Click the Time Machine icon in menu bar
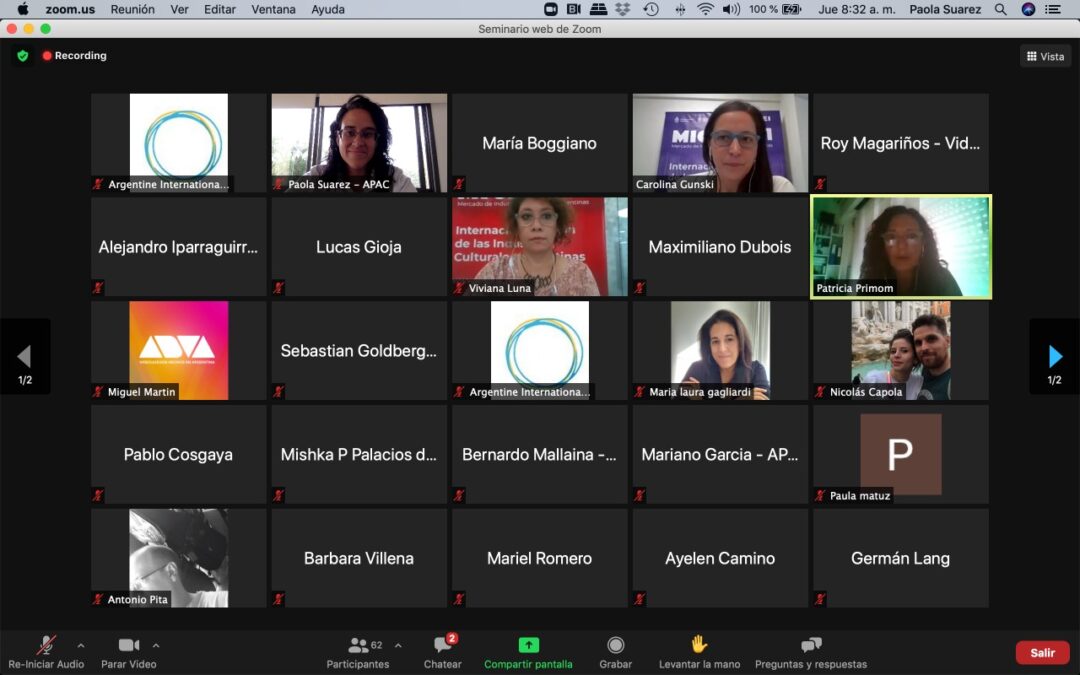The height and width of the screenshot is (675, 1080). (651, 9)
